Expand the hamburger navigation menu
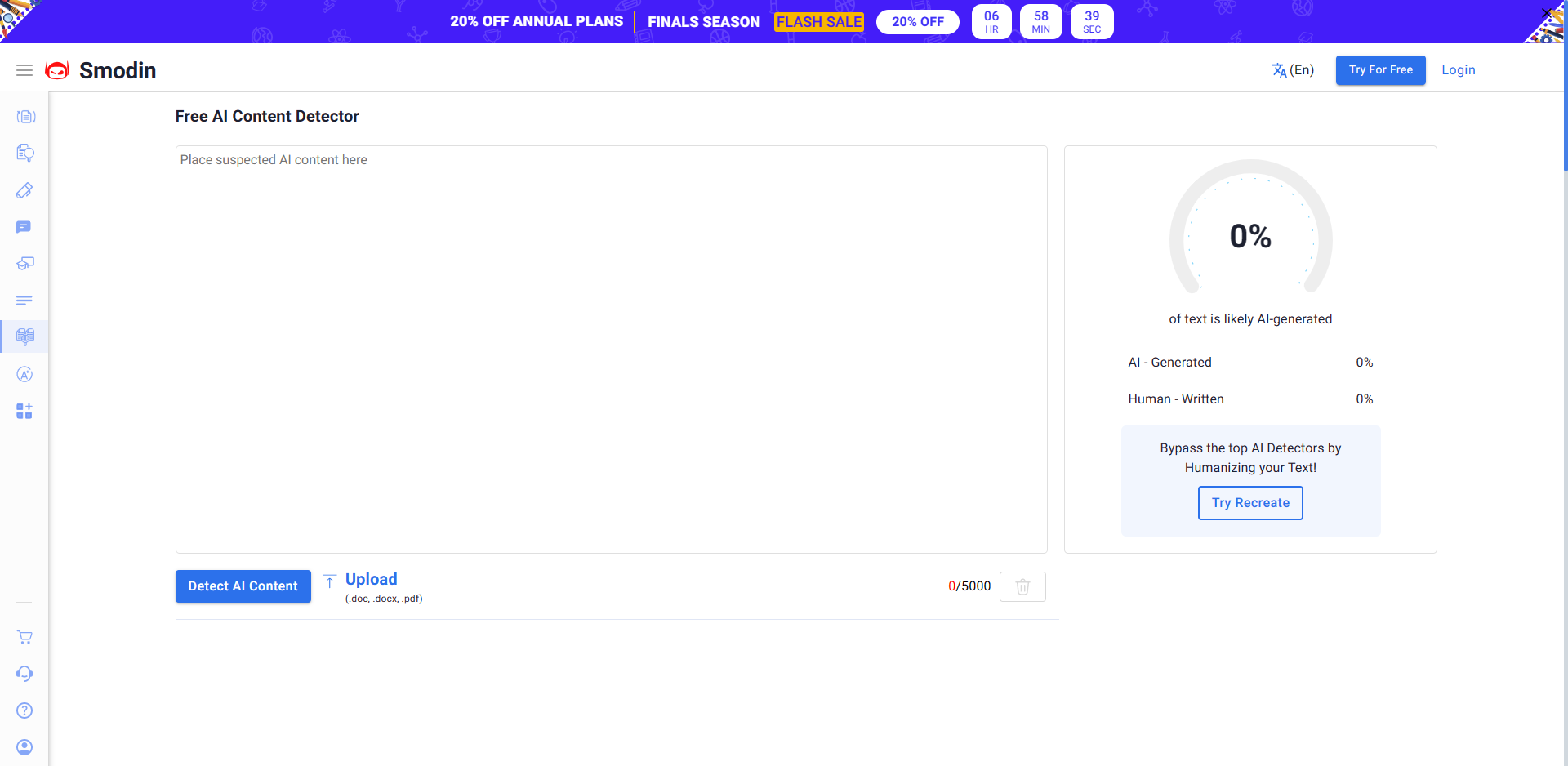Image resolution: width=1568 pixels, height=766 pixels. pos(24,70)
